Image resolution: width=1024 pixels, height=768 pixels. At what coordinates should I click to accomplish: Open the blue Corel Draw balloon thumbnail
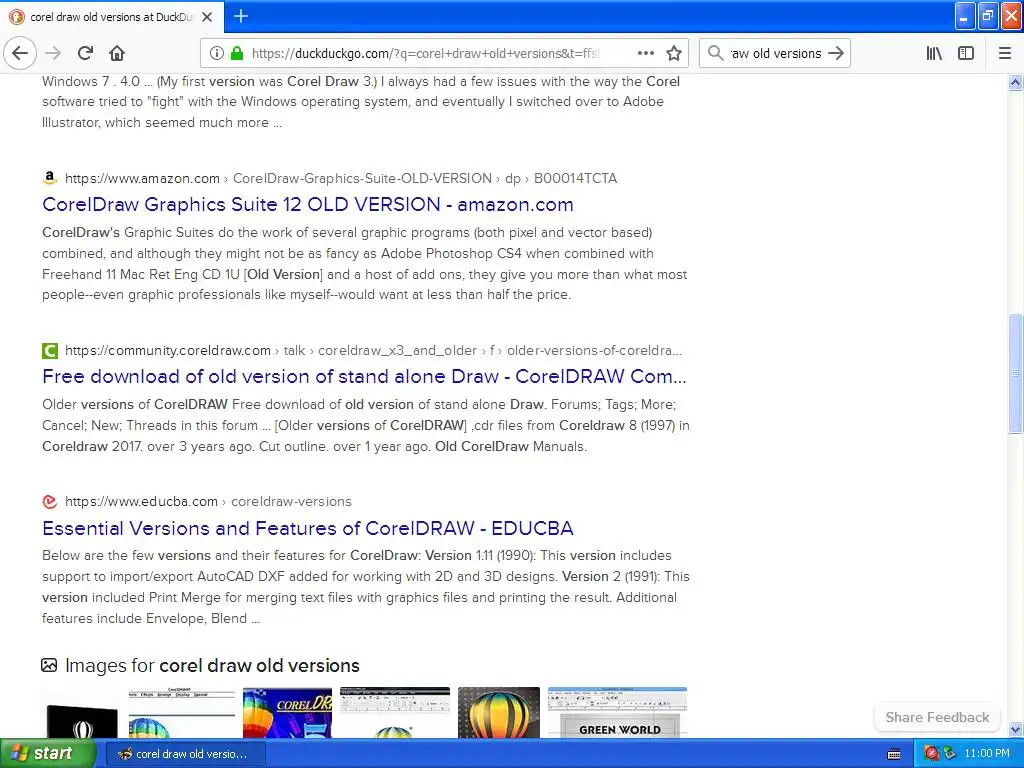pos(287,712)
